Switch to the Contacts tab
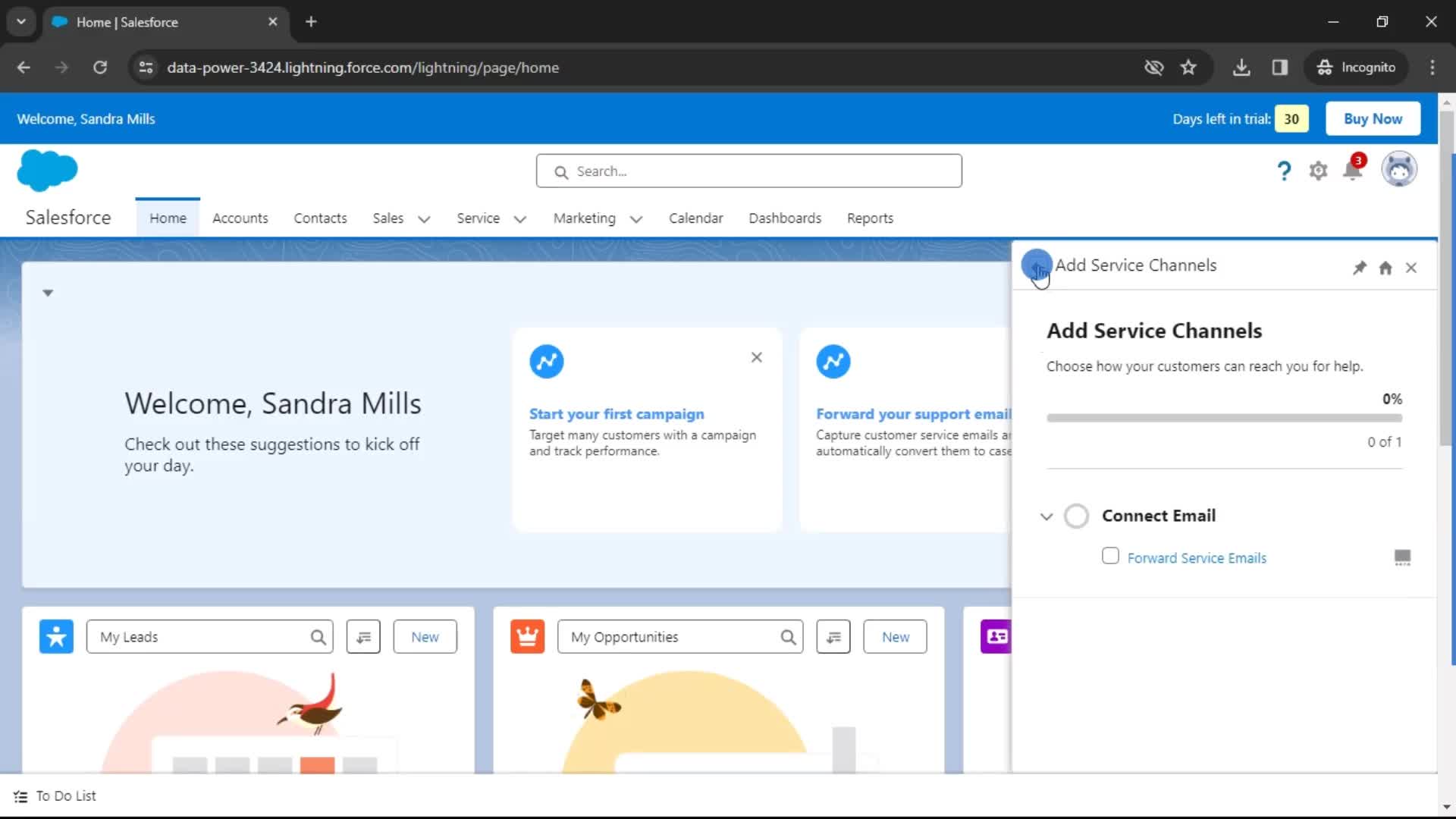 tap(320, 218)
